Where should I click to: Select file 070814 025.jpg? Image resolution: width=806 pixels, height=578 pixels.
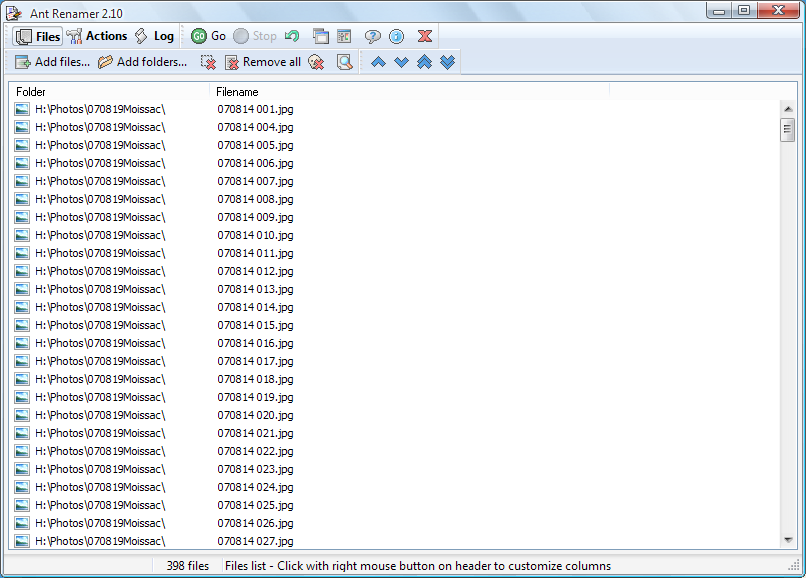tap(255, 505)
